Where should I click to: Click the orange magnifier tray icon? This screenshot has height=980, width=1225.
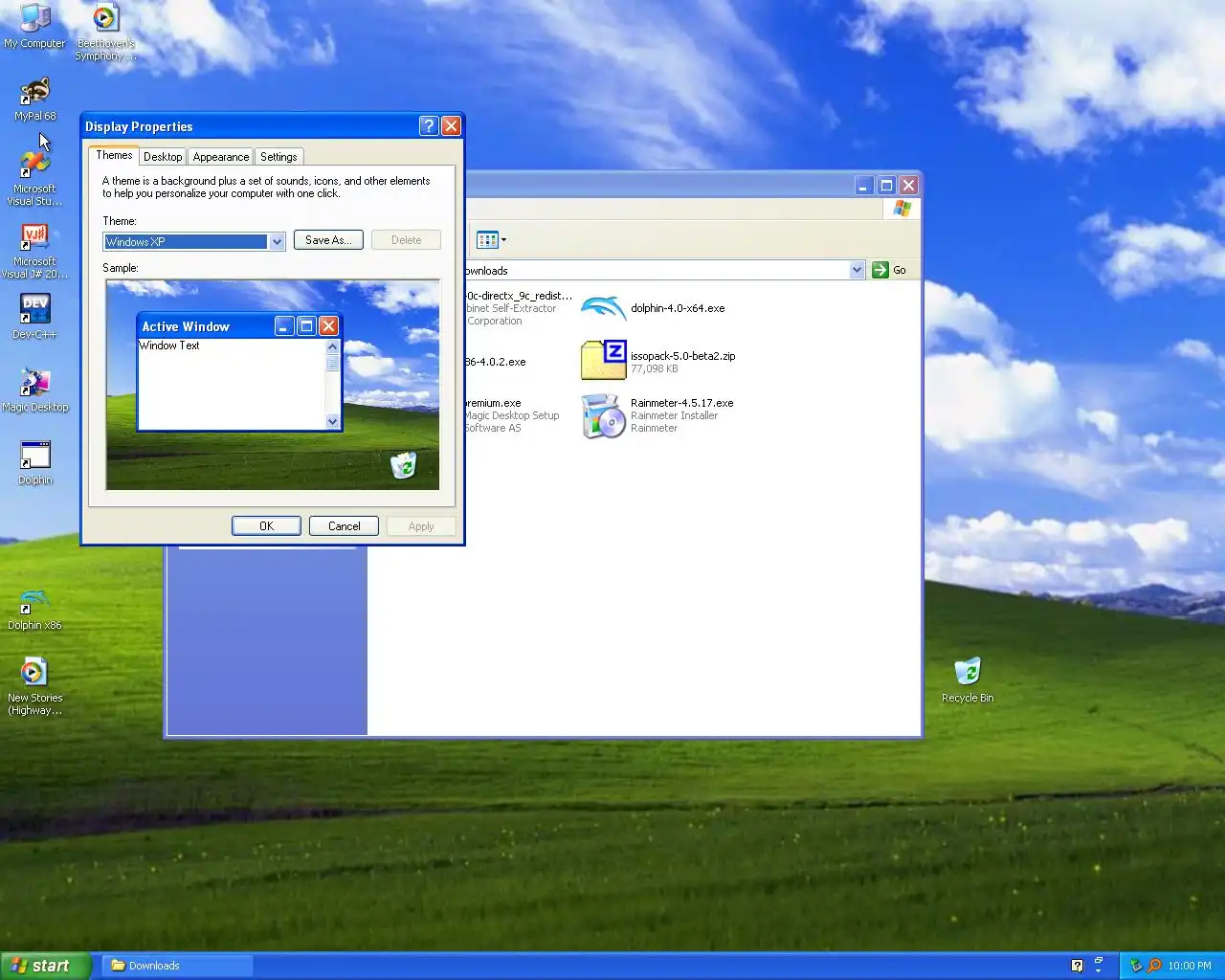pyautogui.click(x=1154, y=966)
